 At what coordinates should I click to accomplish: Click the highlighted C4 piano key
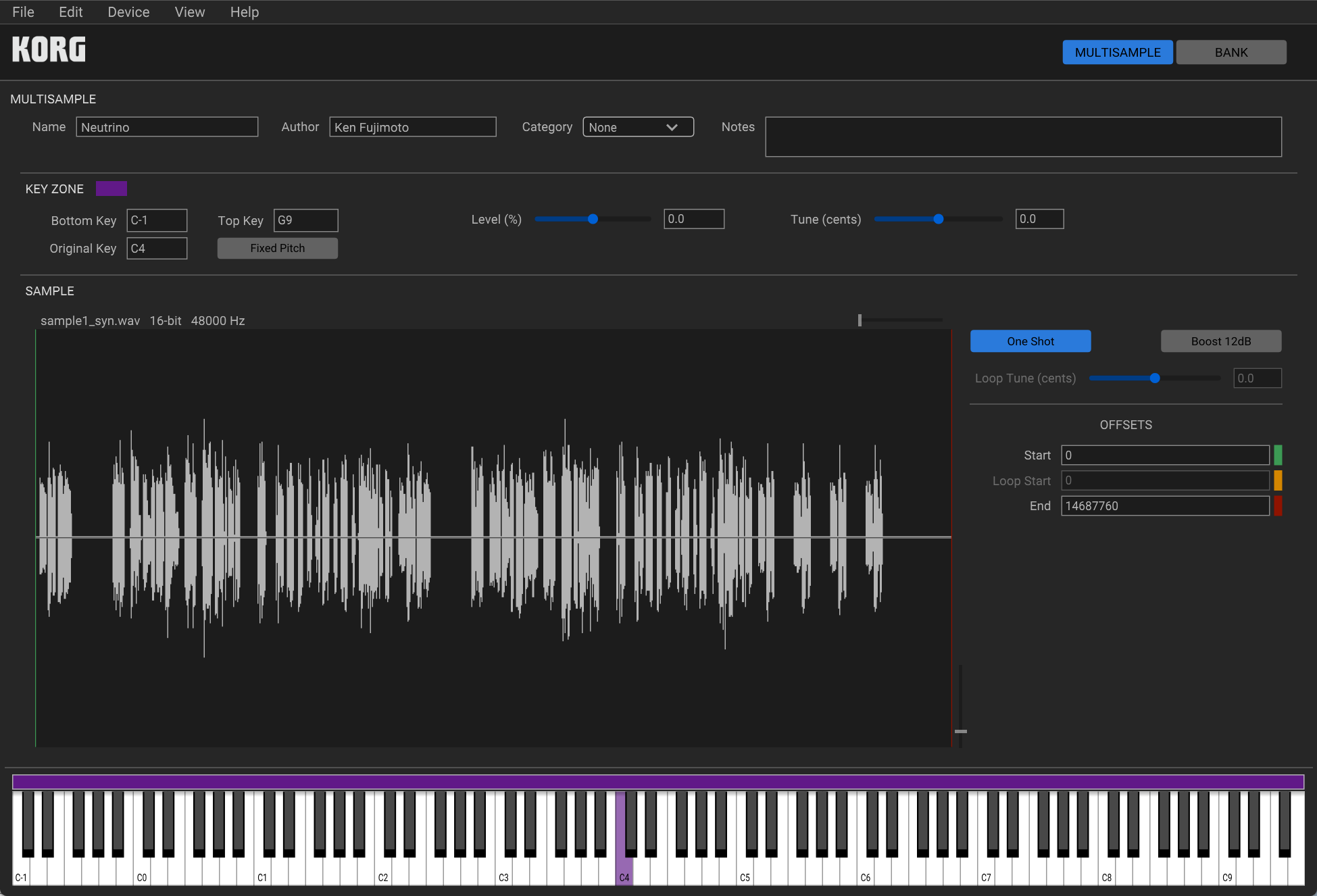click(624, 872)
